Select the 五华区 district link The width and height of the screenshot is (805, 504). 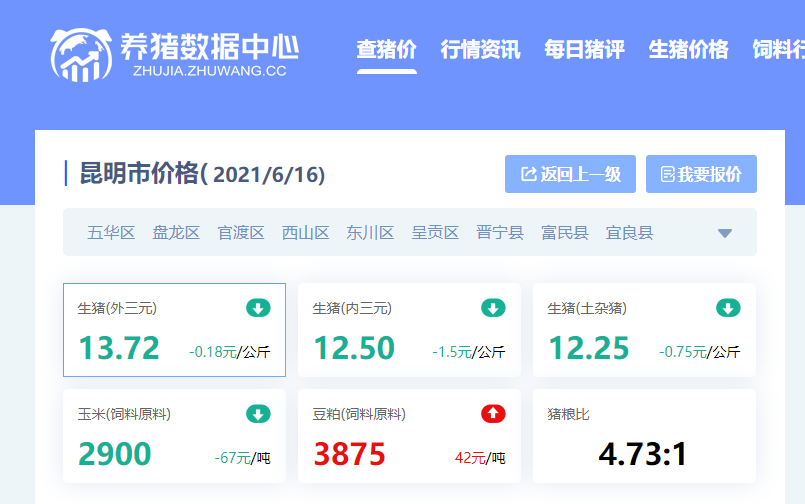(111, 233)
